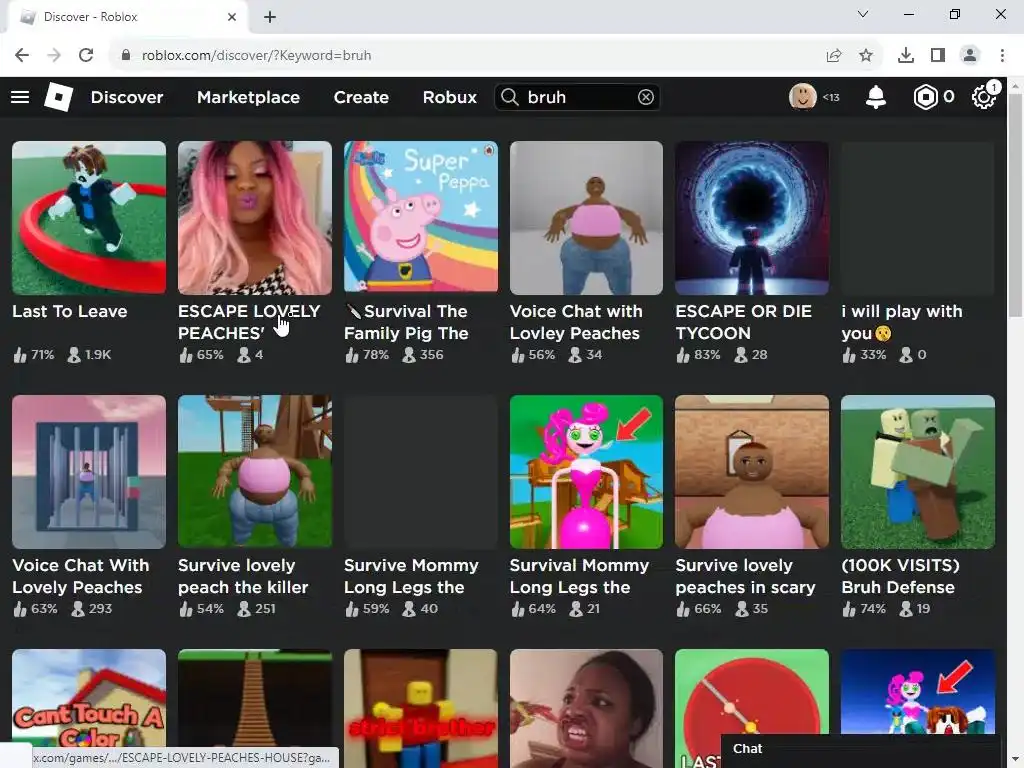Image resolution: width=1024 pixels, height=768 pixels.
Task: Open i will play with you title
Action: click(901, 322)
